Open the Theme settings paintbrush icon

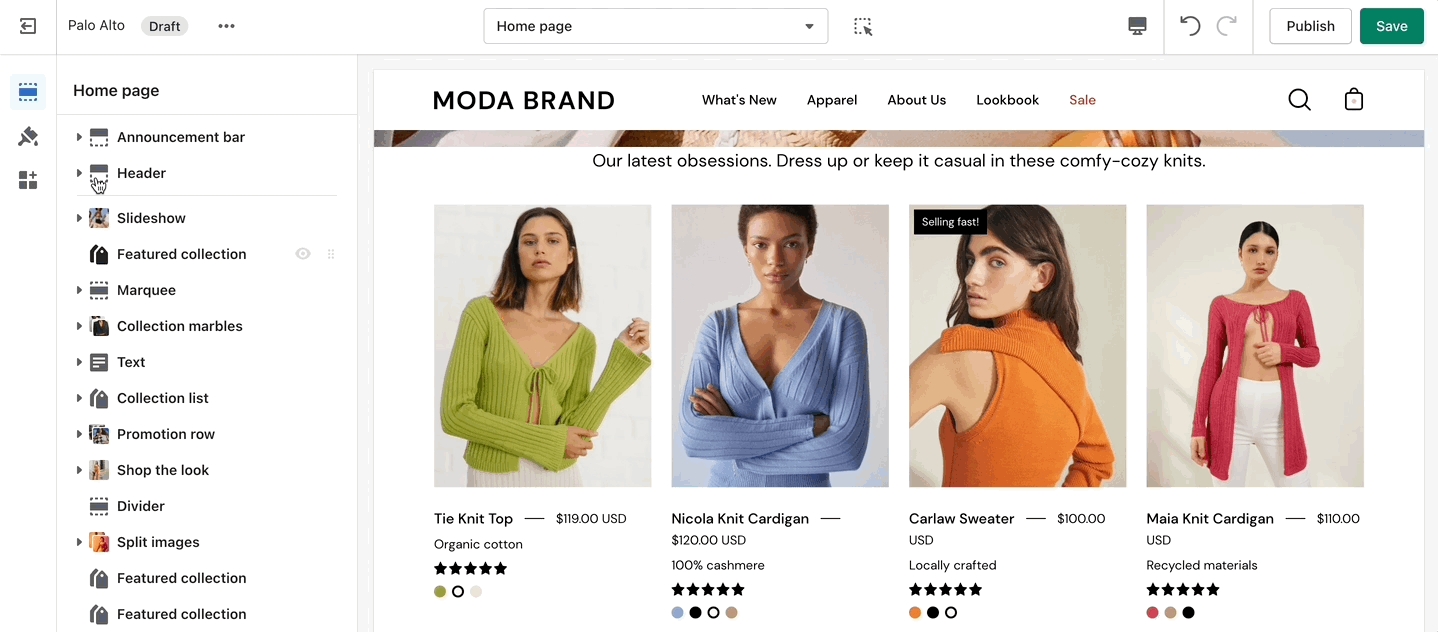(28, 136)
